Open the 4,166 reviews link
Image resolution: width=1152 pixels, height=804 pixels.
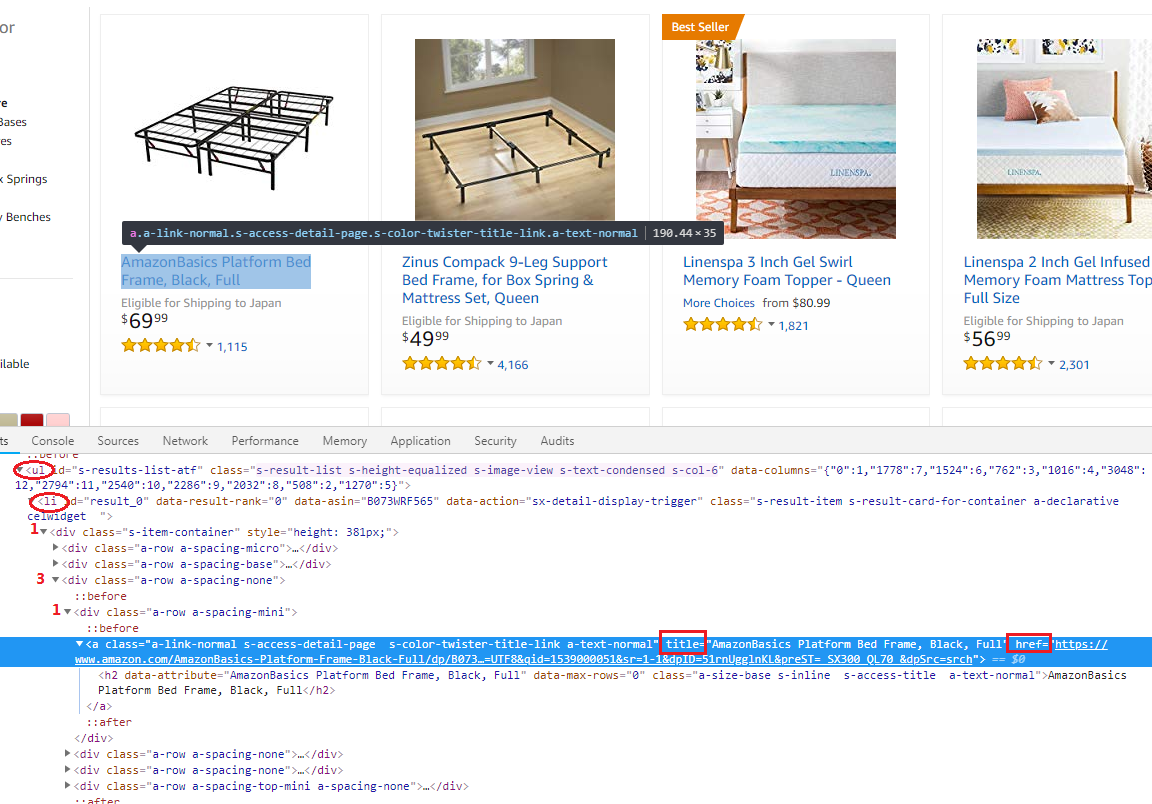pos(513,365)
